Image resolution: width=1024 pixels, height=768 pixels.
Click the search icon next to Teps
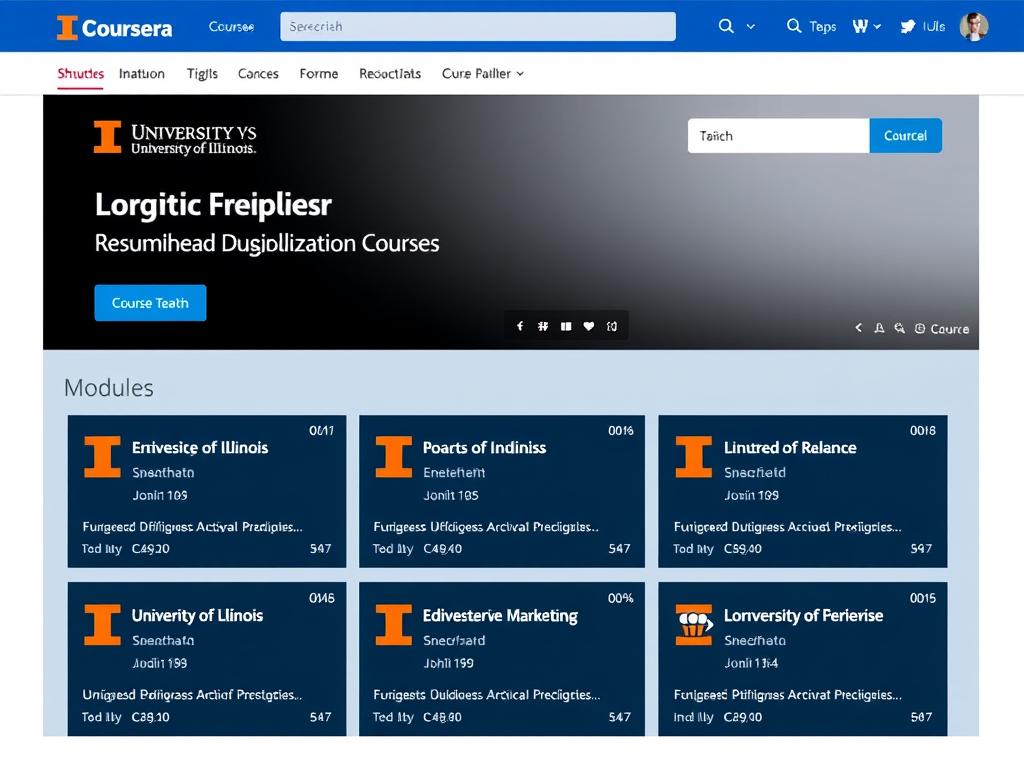(793, 26)
